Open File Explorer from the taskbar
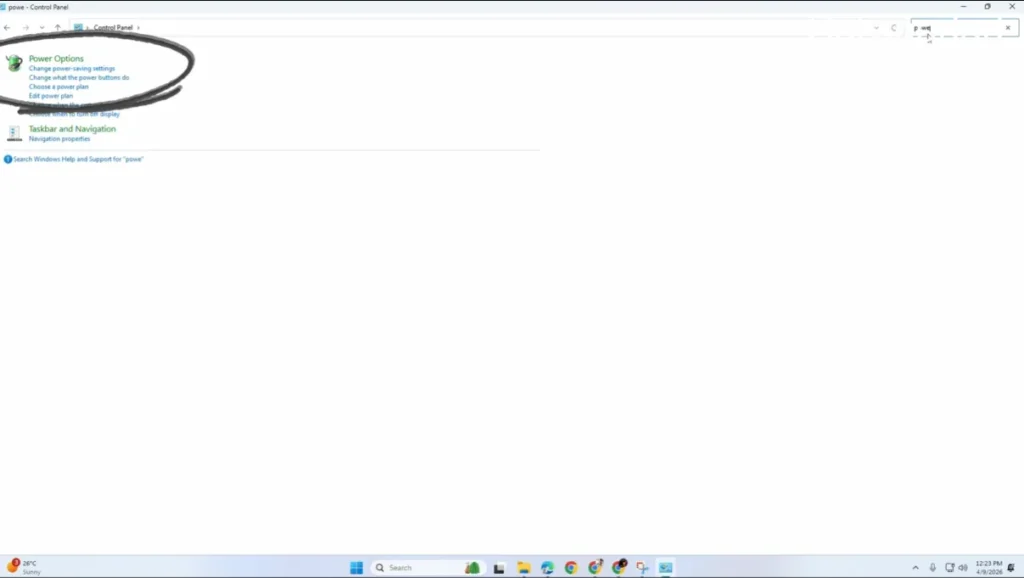Screen dimensions: 1024x578 click(x=521, y=567)
